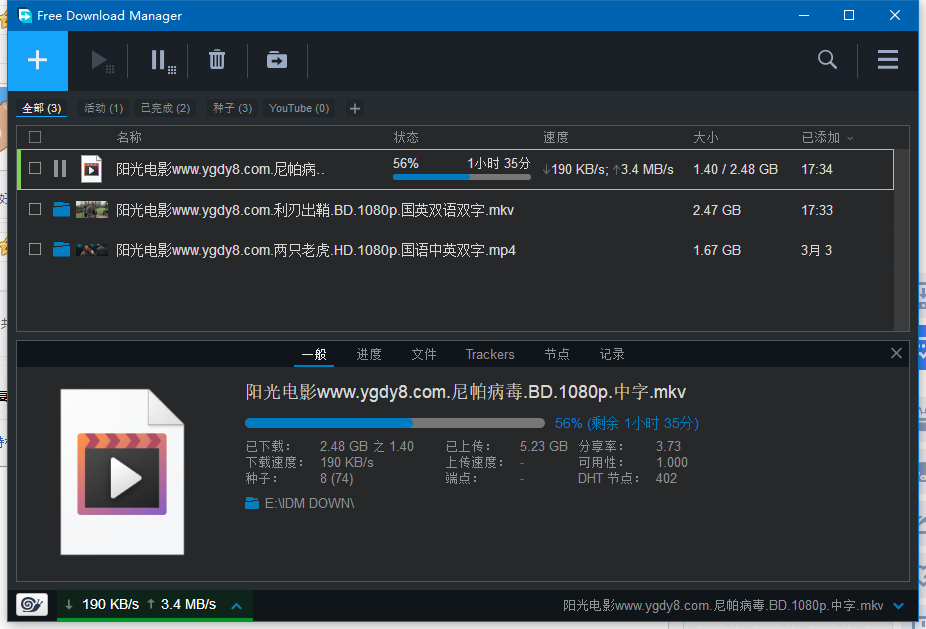Image resolution: width=926 pixels, height=629 pixels.
Task: Click thumbnail of 两只老虎 video
Action: (x=92, y=250)
